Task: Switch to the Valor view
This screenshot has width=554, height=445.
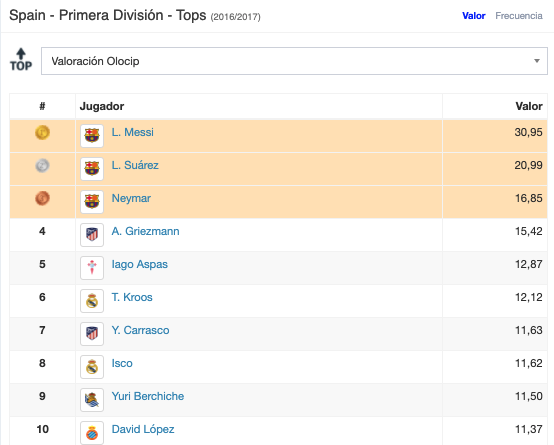Action: click(x=474, y=16)
